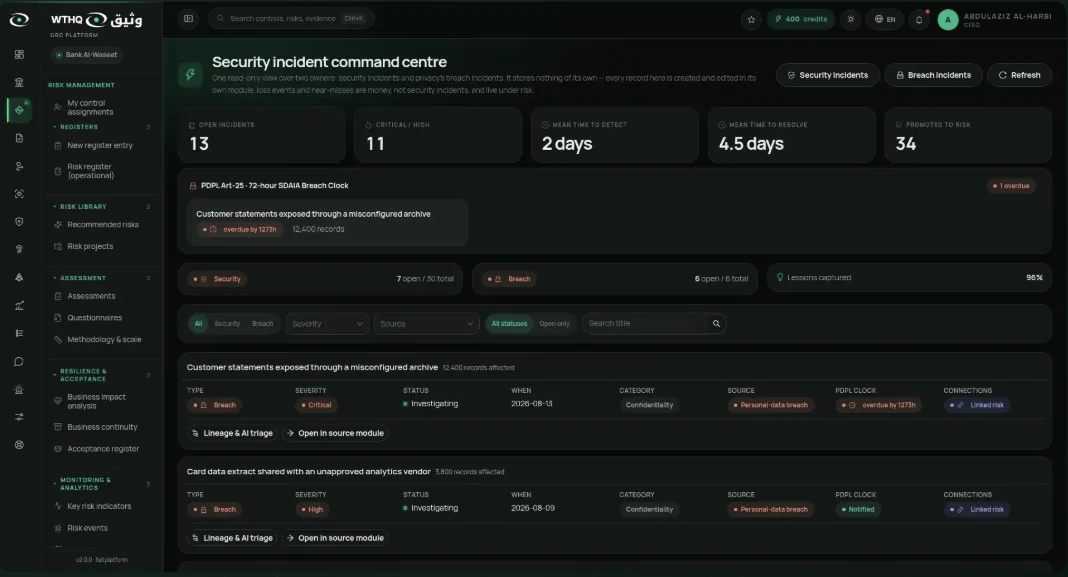Open the line chart icon in the left rail
Image resolution: width=1068 pixels, height=577 pixels.
click(19, 305)
